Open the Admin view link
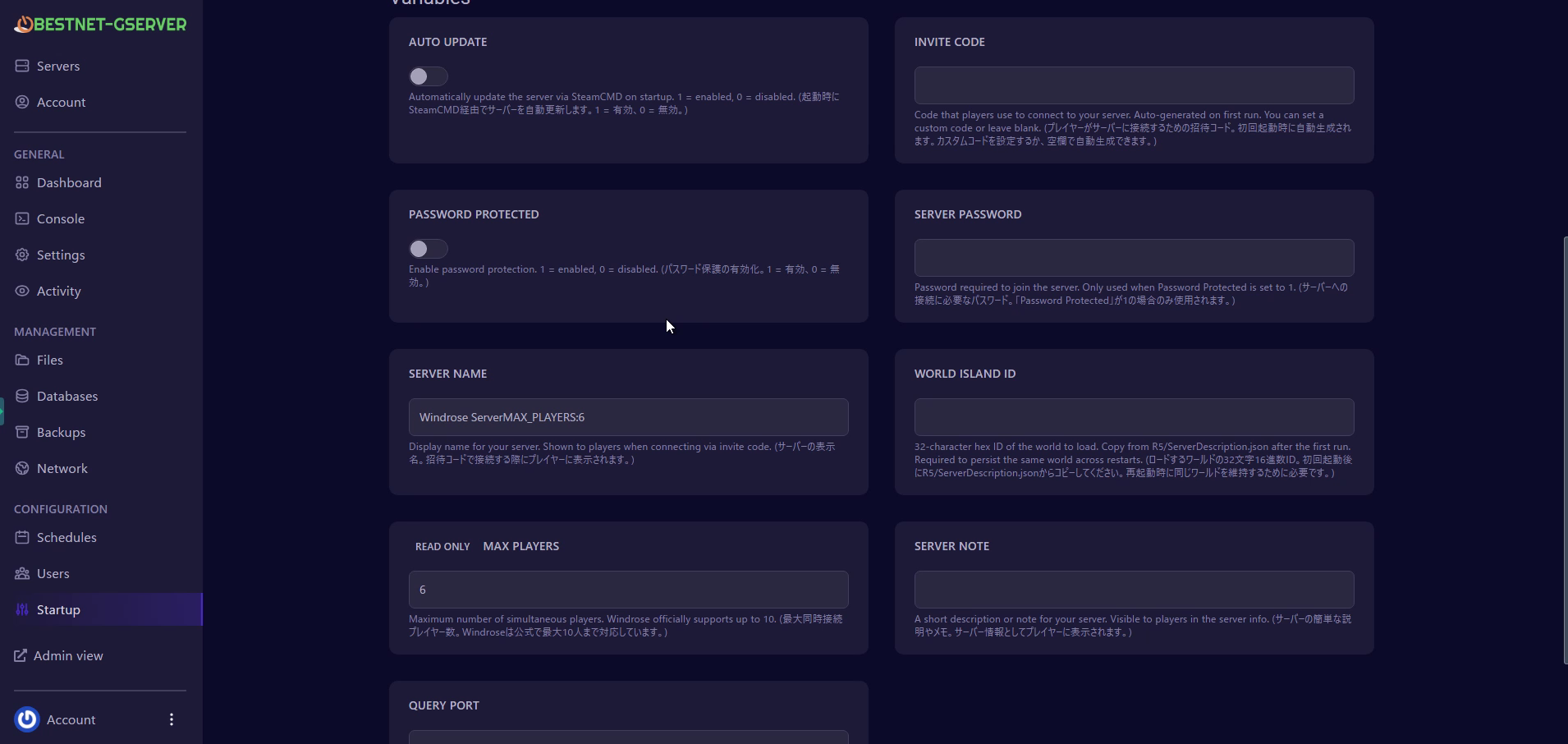Viewport: 1568px width, 744px height. (x=67, y=655)
